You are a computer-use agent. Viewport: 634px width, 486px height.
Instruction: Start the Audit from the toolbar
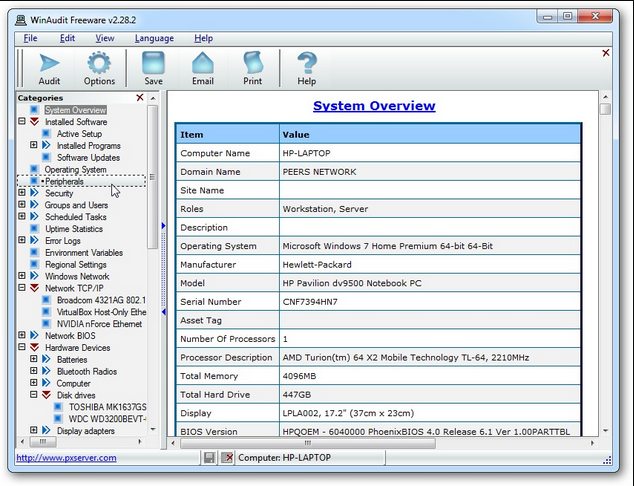49,69
